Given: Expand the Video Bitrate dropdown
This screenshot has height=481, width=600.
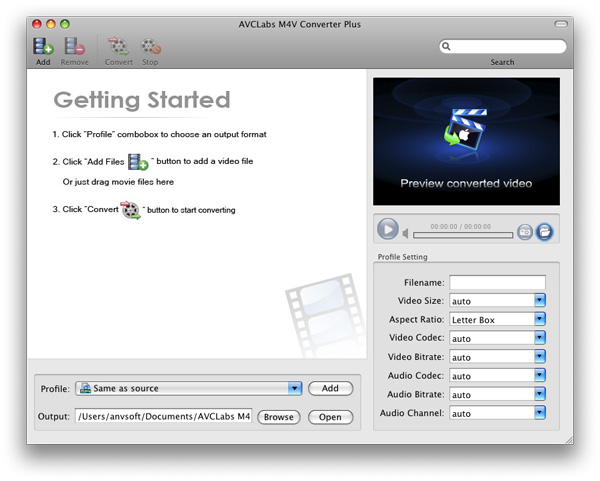Looking at the screenshot, I should pos(540,357).
